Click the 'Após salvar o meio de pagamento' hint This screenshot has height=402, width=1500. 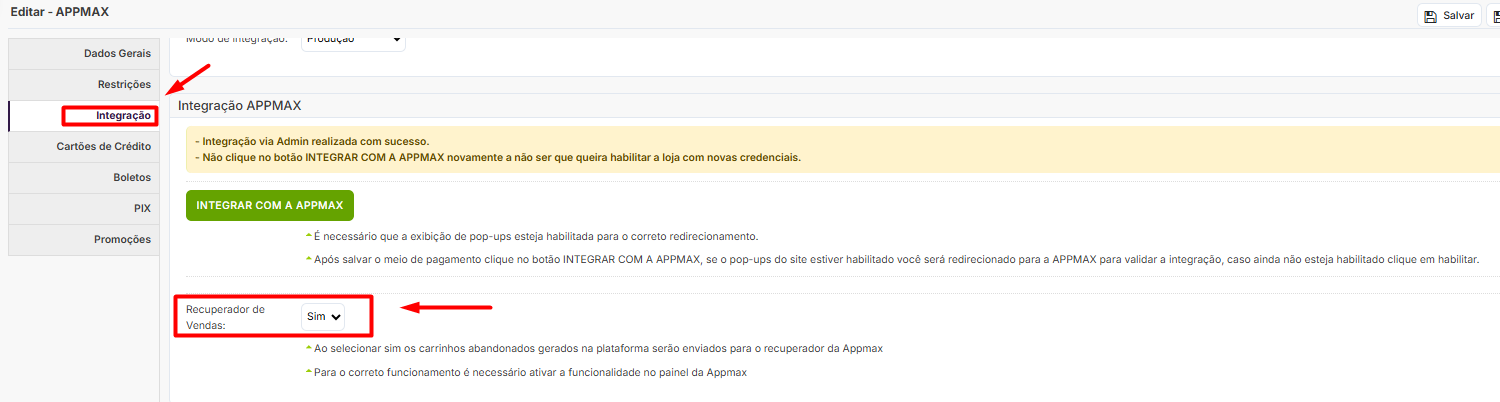point(896,260)
